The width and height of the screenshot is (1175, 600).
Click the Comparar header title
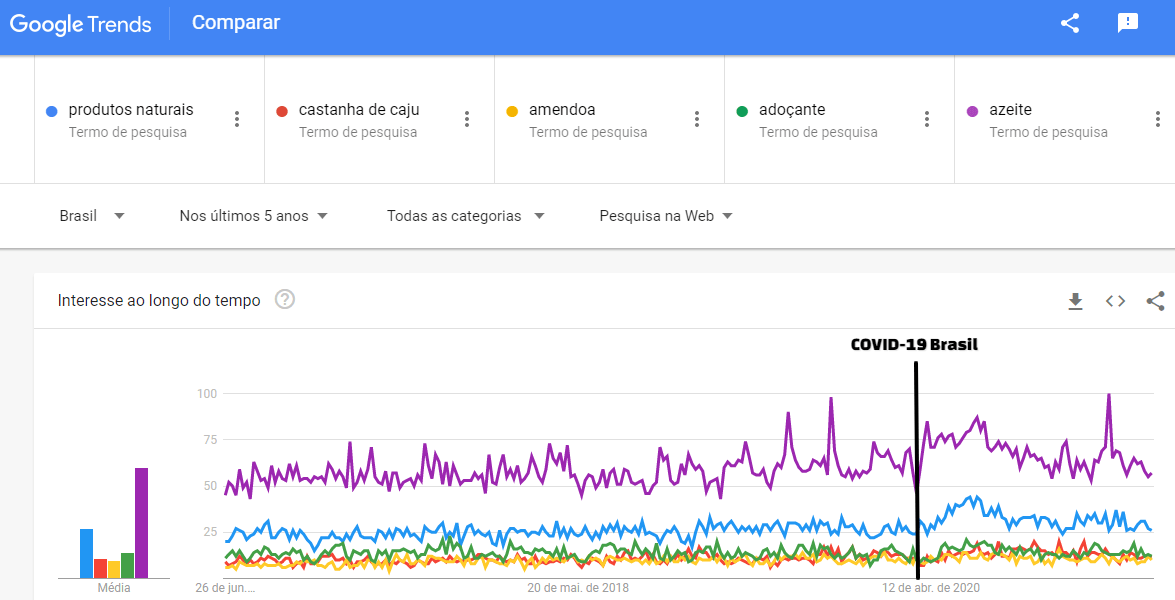coord(236,23)
